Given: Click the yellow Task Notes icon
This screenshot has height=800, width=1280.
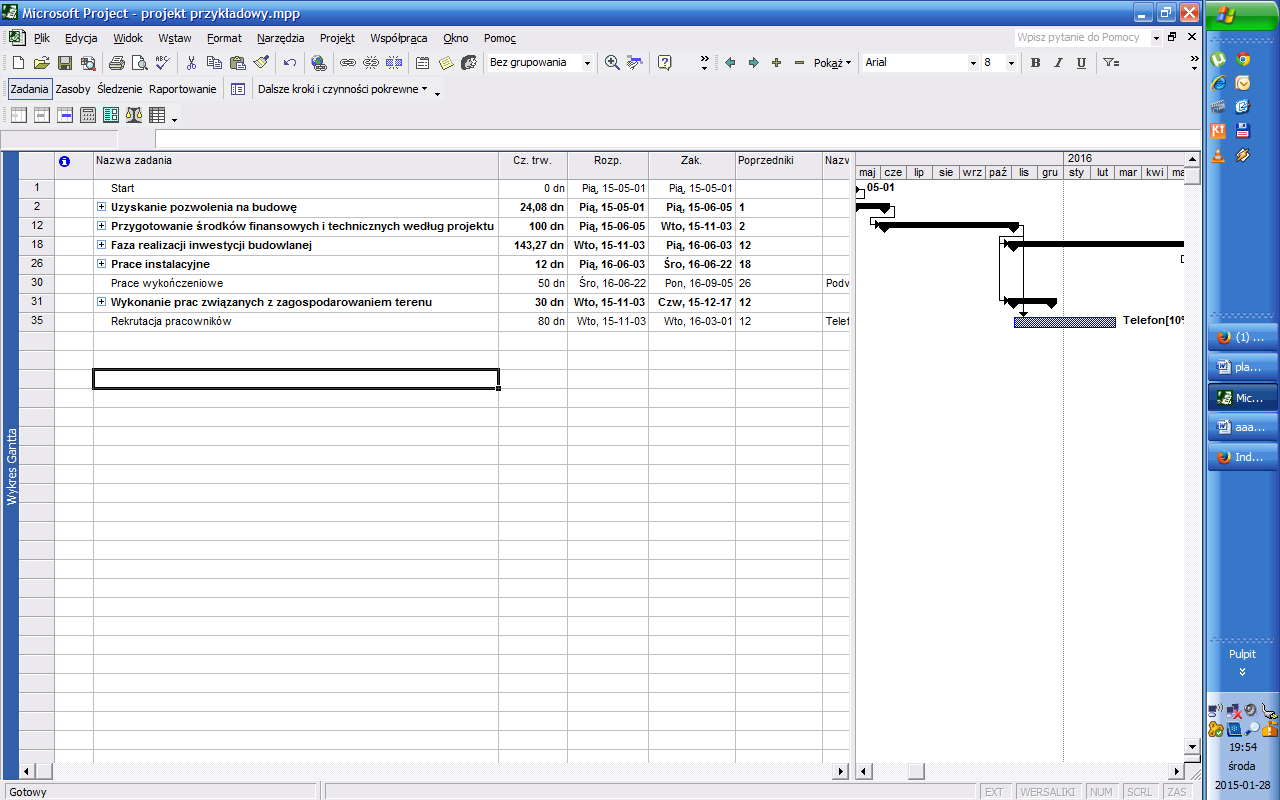Looking at the screenshot, I should pyautogui.click(x=446, y=63).
